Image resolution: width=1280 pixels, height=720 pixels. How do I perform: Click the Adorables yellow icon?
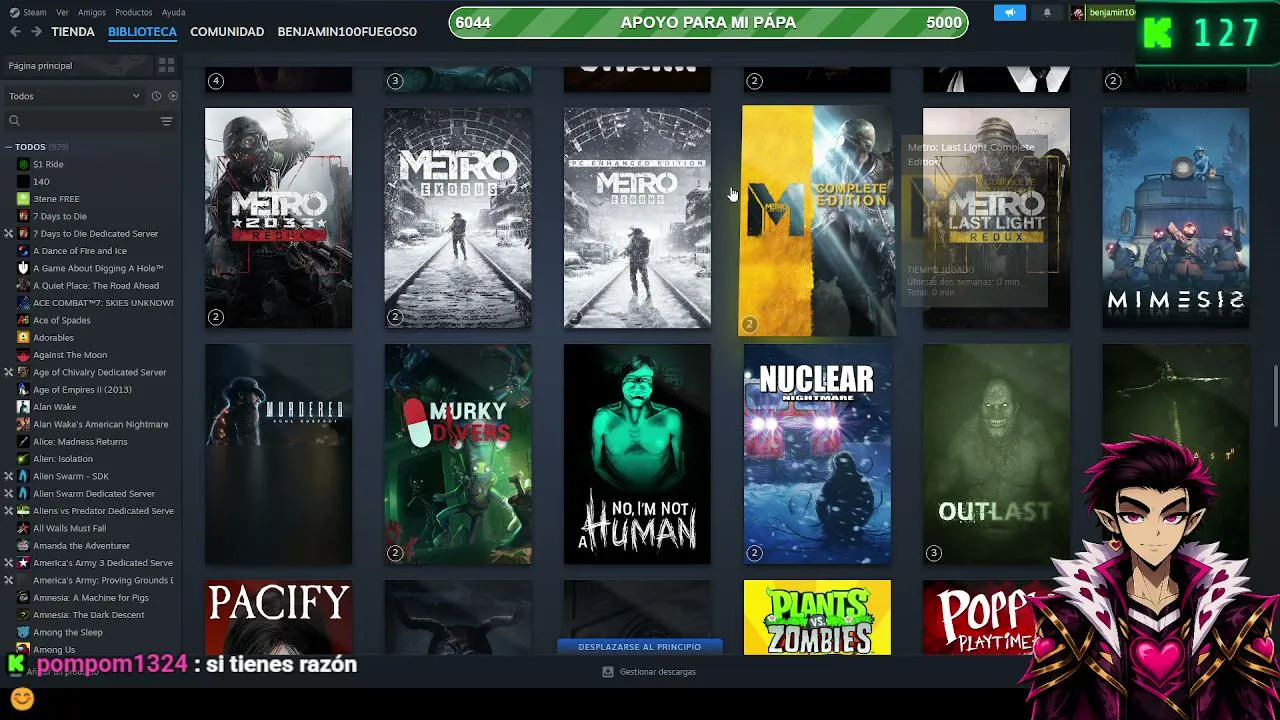[x=23, y=338]
